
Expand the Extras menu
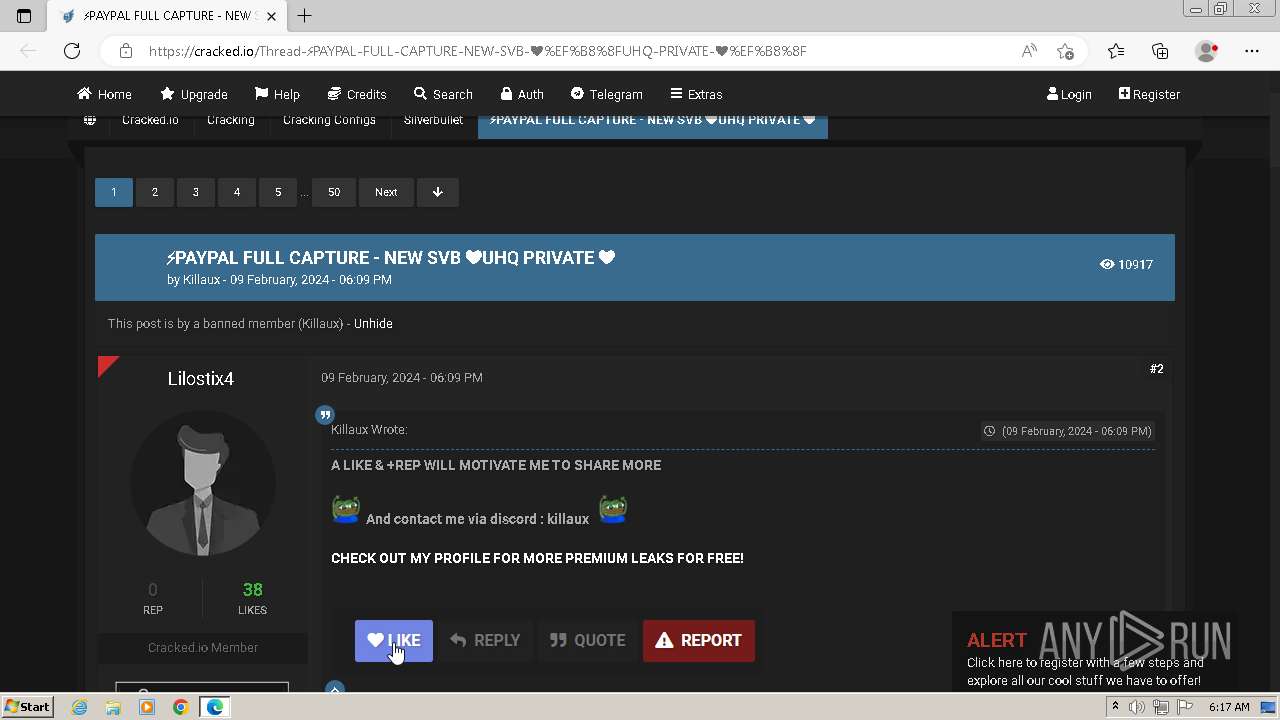[x=696, y=94]
